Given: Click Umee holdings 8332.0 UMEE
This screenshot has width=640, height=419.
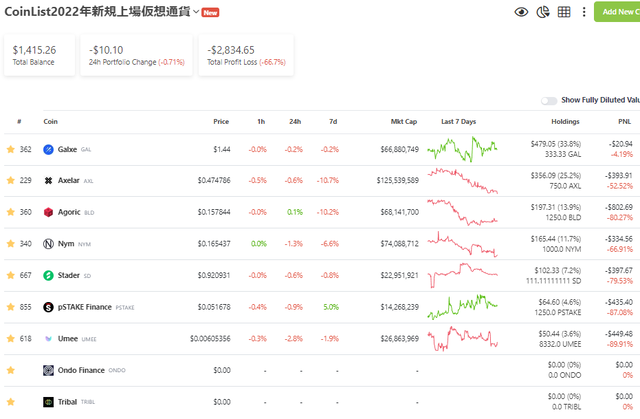Looking at the screenshot, I should 560,344.
